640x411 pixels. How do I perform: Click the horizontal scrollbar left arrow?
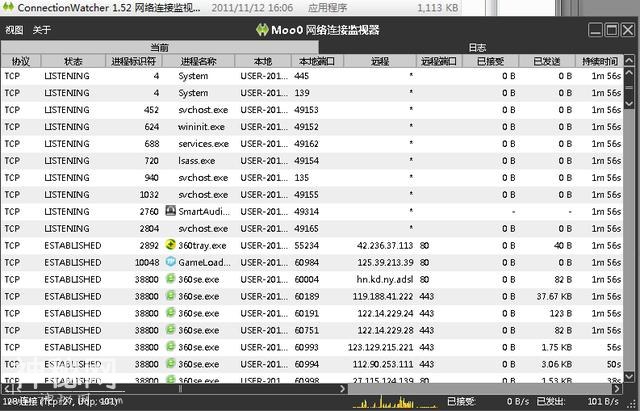pyautogui.click(x=7, y=389)
